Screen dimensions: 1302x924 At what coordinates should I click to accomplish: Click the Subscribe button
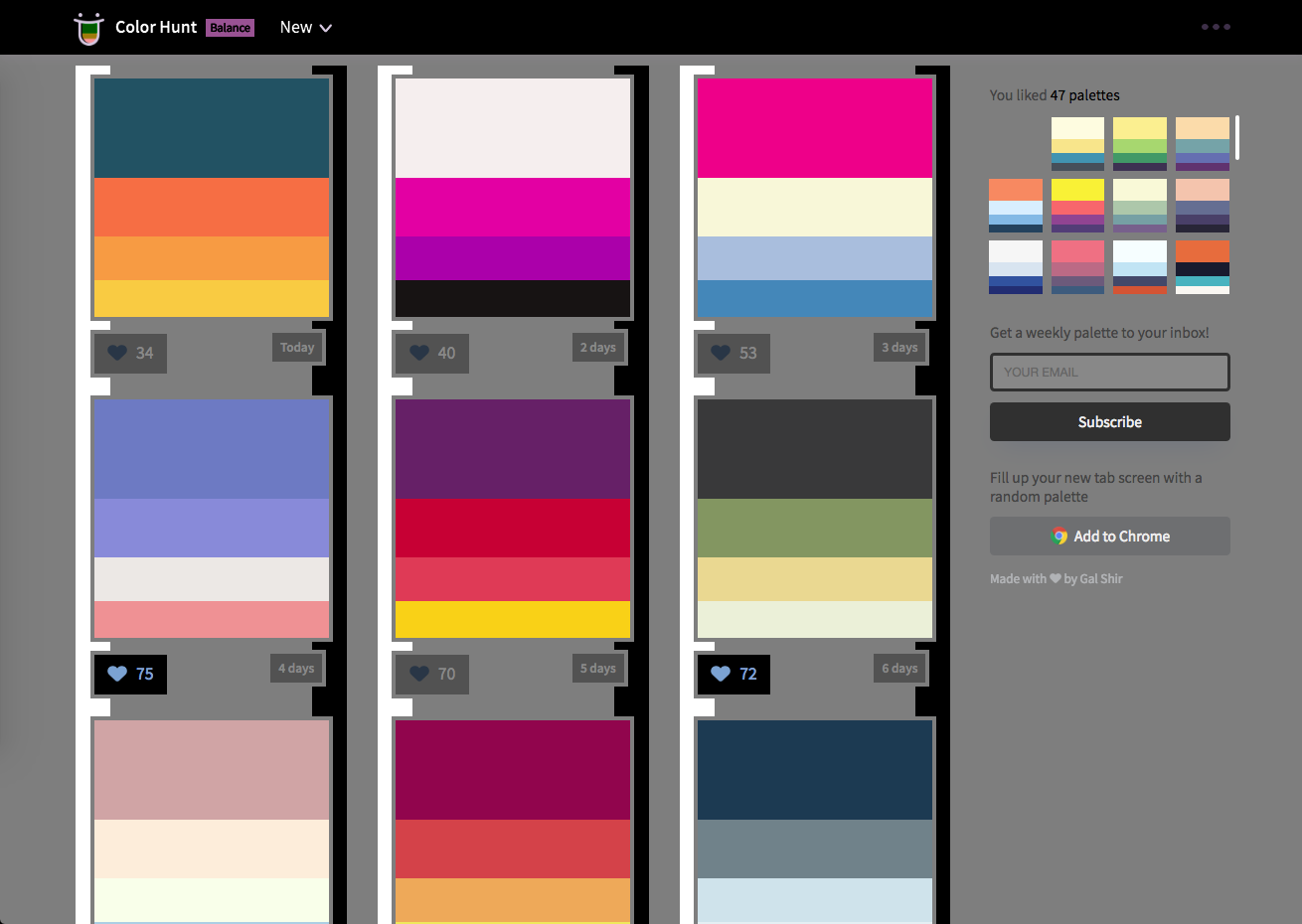tap(1109, 421)
